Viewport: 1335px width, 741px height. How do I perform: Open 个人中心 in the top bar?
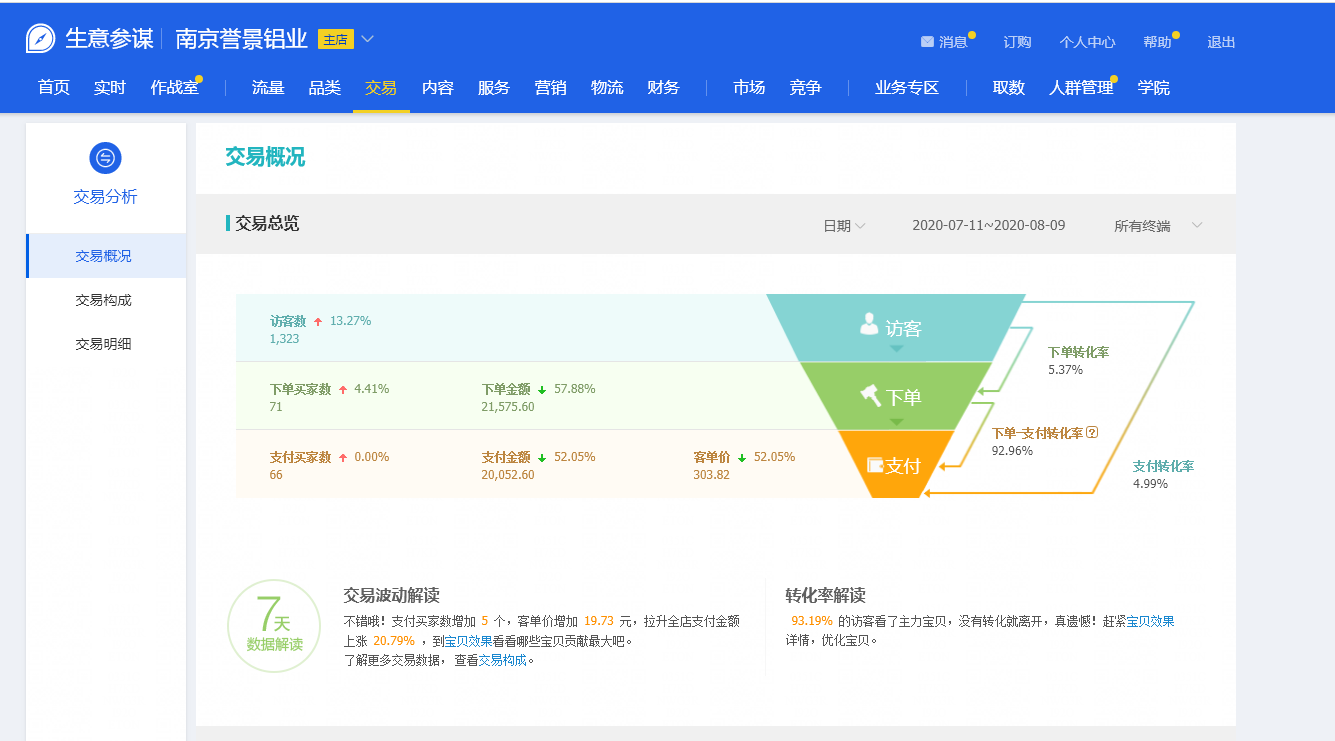pyautogui.click(x=1087, y=42)
